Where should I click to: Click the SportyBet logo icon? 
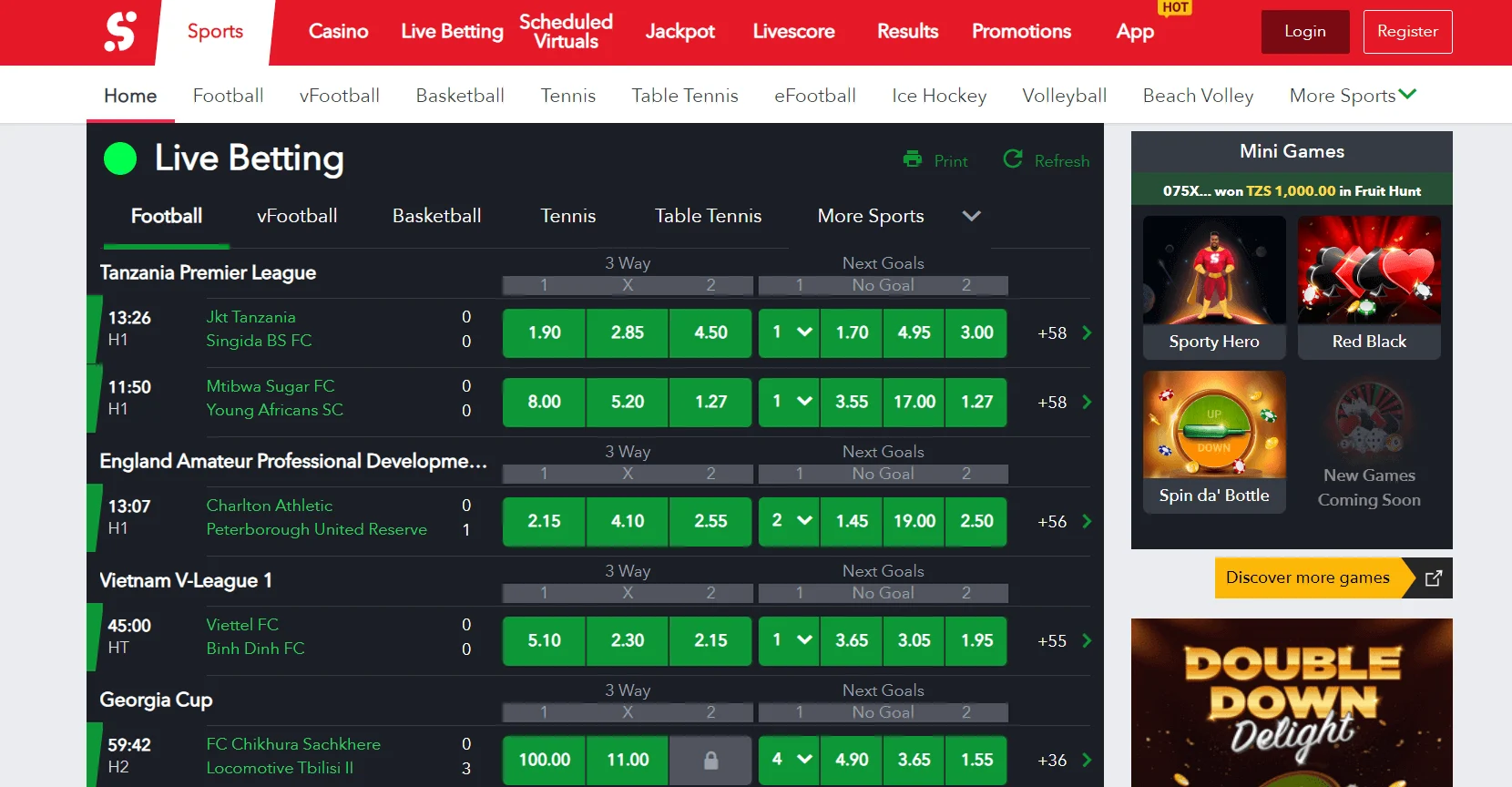coord(119,31)
